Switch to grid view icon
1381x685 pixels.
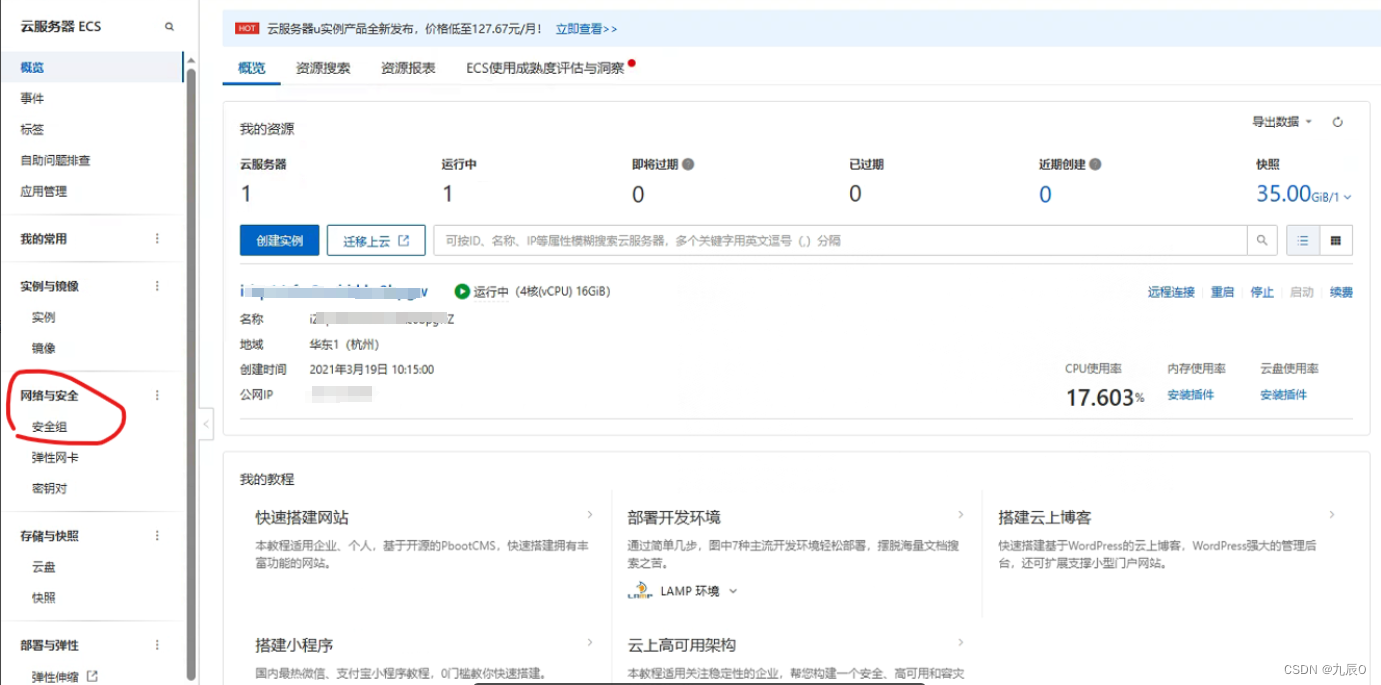(1336, 240)
